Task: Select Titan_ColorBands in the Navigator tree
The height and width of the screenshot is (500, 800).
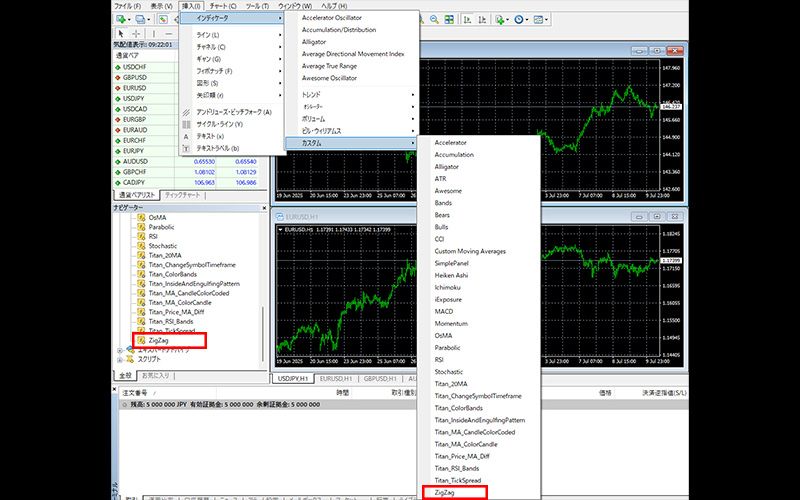Action: pyautogui.click(x=172, y=274)
